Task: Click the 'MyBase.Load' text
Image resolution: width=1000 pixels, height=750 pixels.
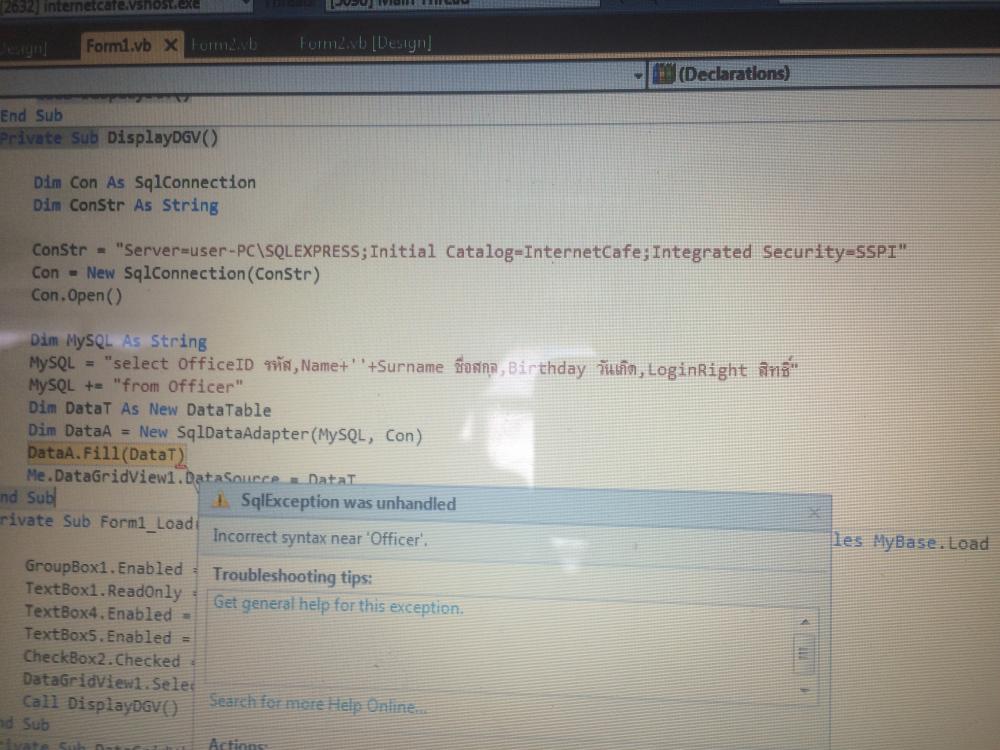Action: pyautogui.click(x=930, y=543)
